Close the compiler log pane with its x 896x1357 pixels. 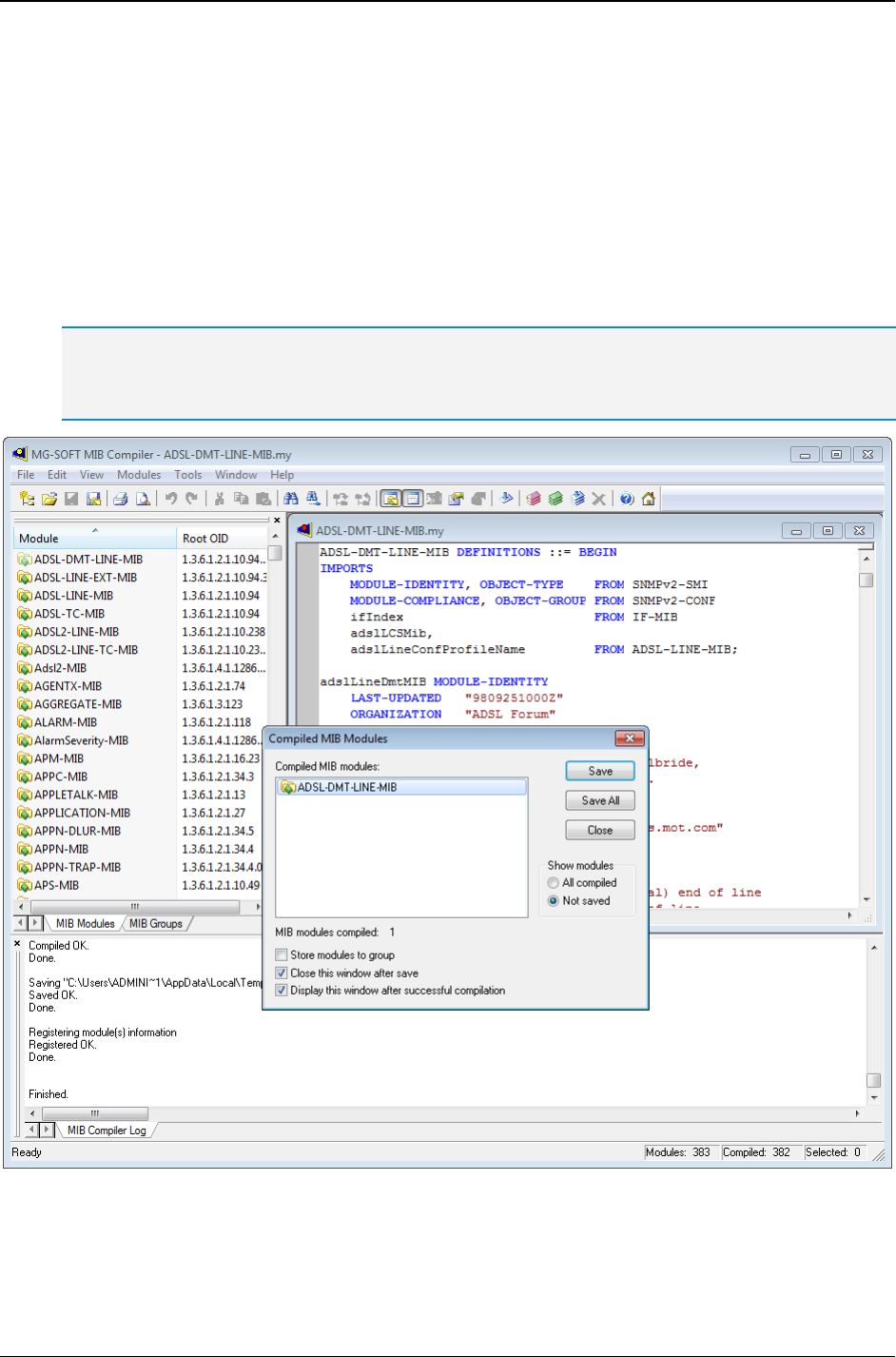point(17,944)
